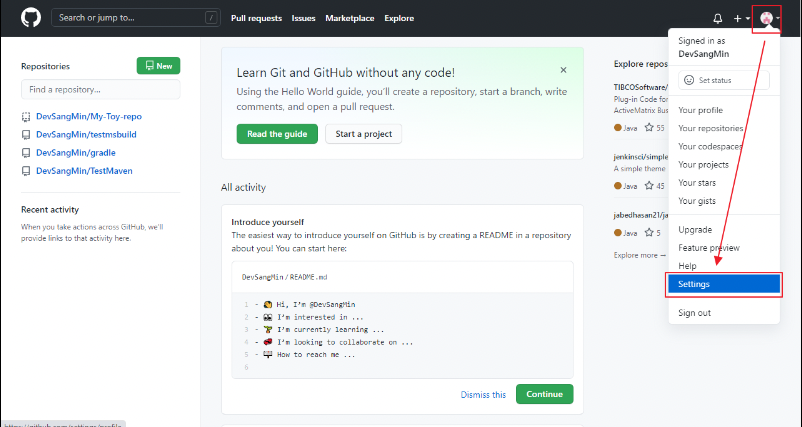Click the Set status button

click(x=723, y=80)
